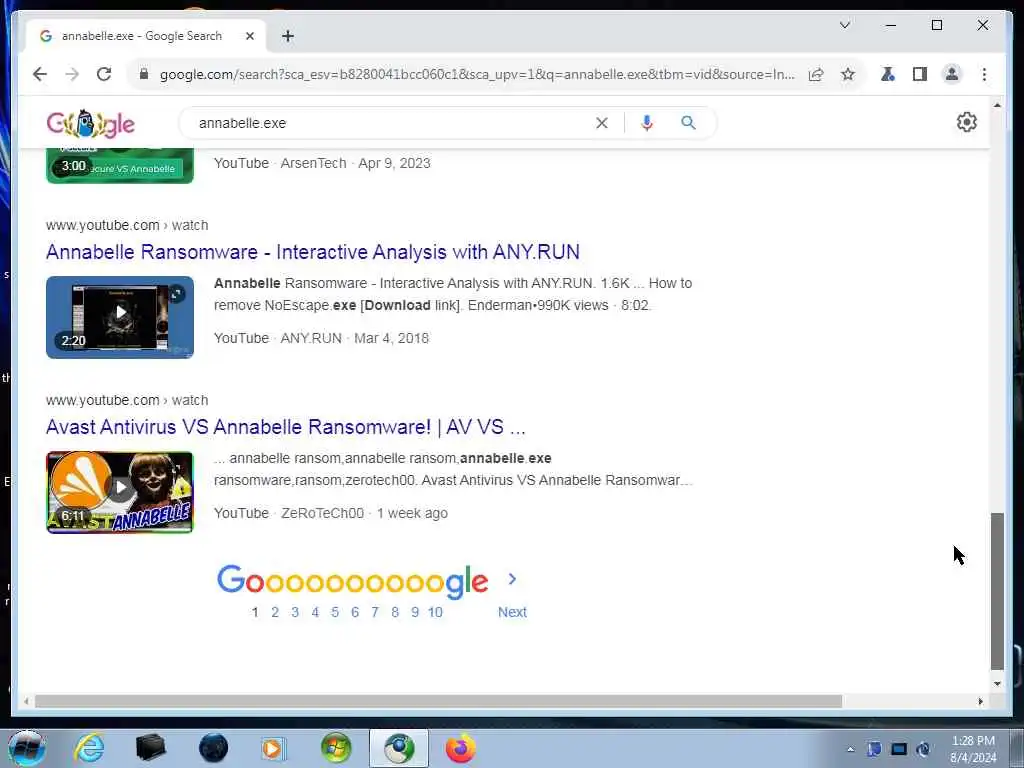Click the scroll-down arrow of vertical scrollbar
This screenshot has width=1024, height=768.
tap(997, 684)
